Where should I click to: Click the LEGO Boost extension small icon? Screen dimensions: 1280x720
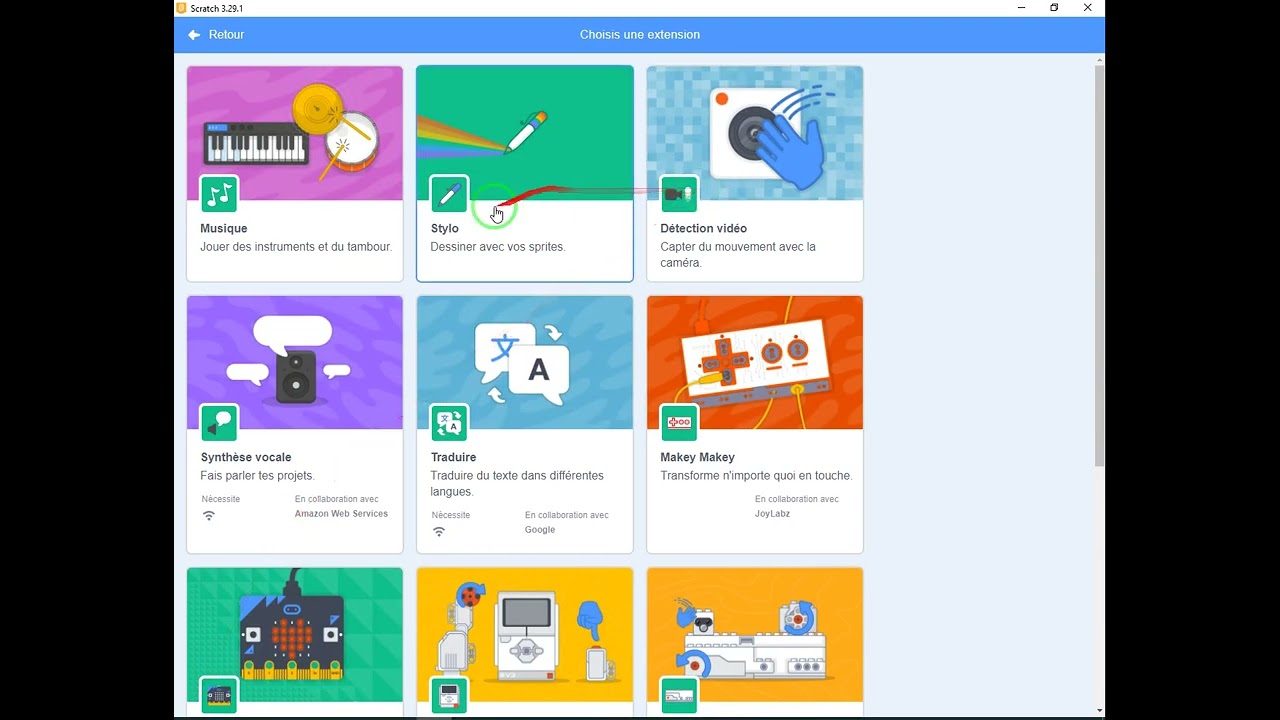pos(679,694)
